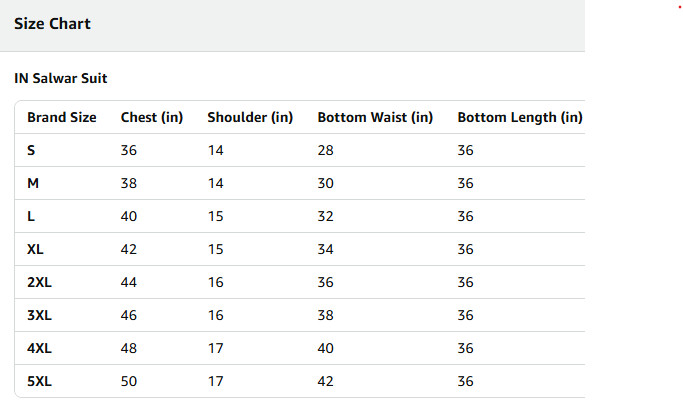Screen dimensions: 683x417
Task: Select the 5XL size row label
Action: point(39,381)
